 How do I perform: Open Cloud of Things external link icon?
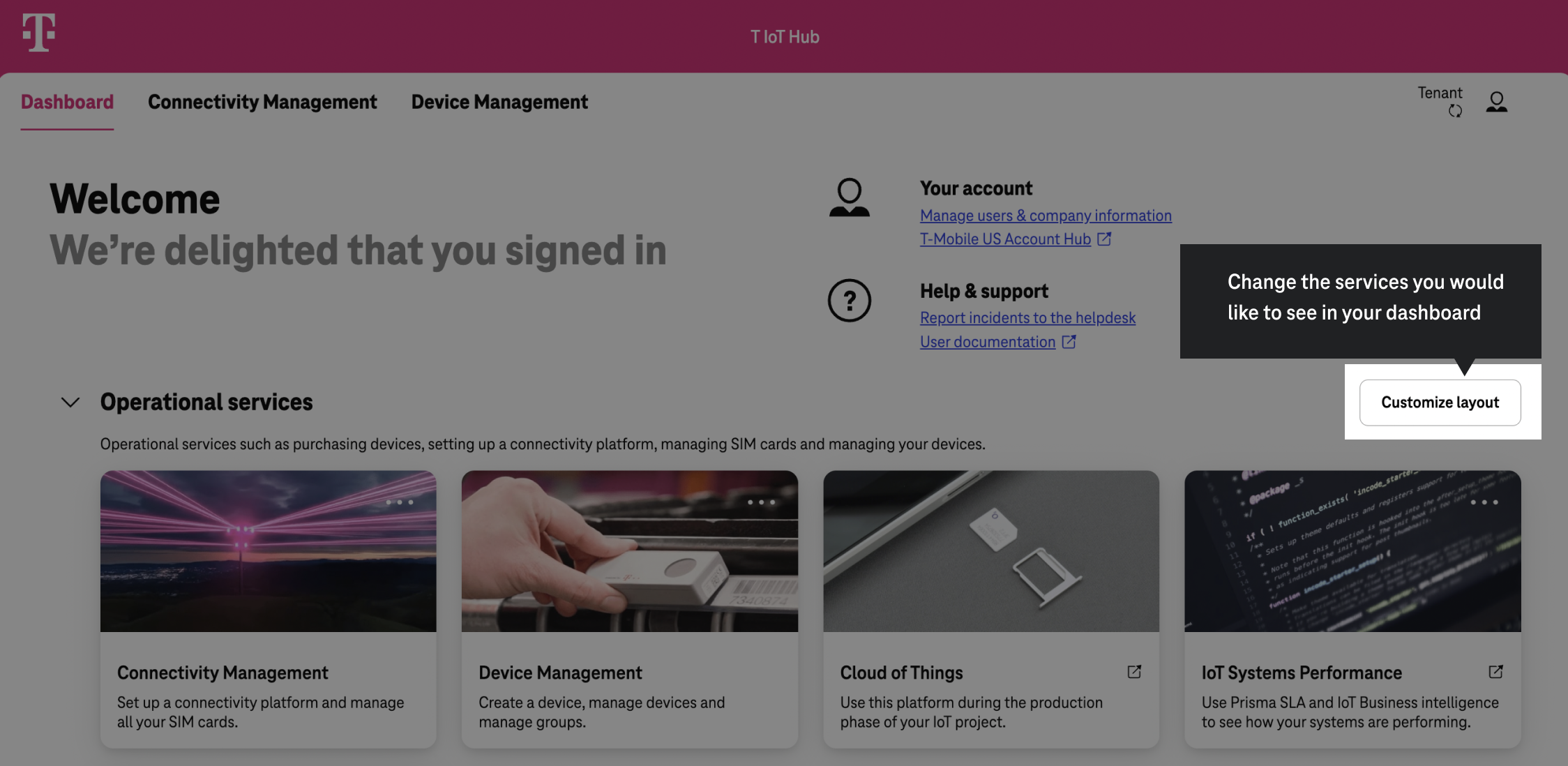coord(1134,672)
